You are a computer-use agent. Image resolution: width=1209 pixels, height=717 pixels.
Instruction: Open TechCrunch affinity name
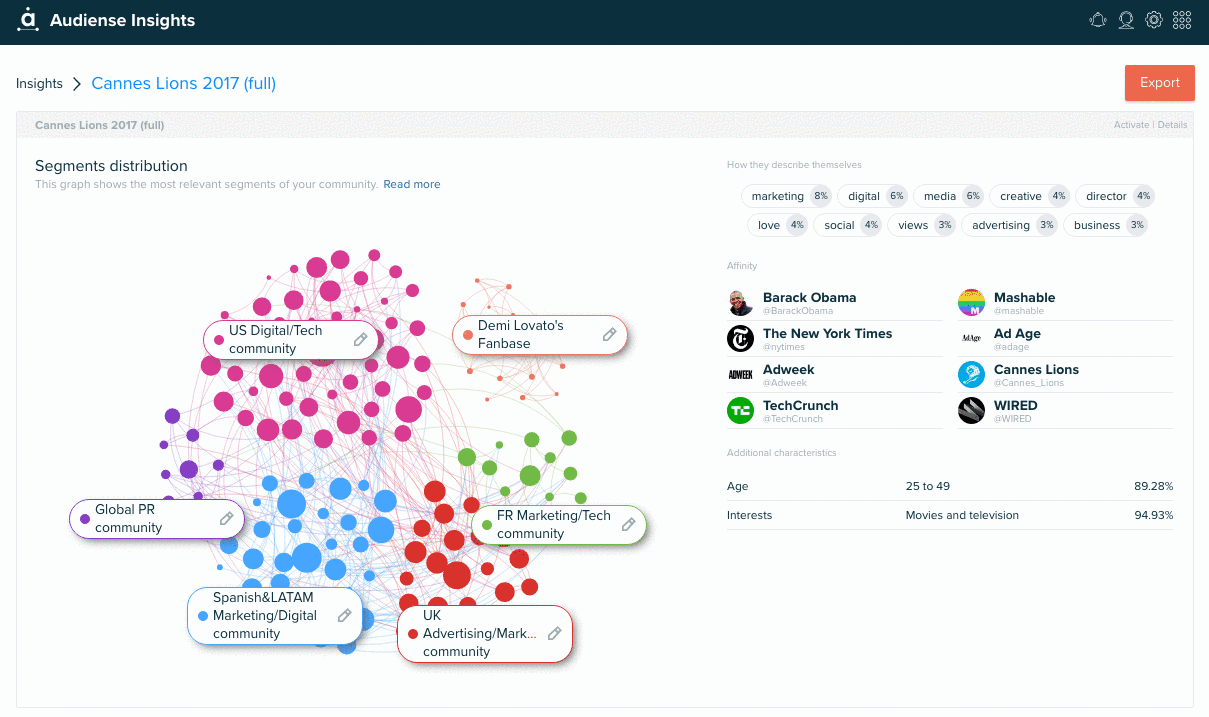(x=800, y=406)
